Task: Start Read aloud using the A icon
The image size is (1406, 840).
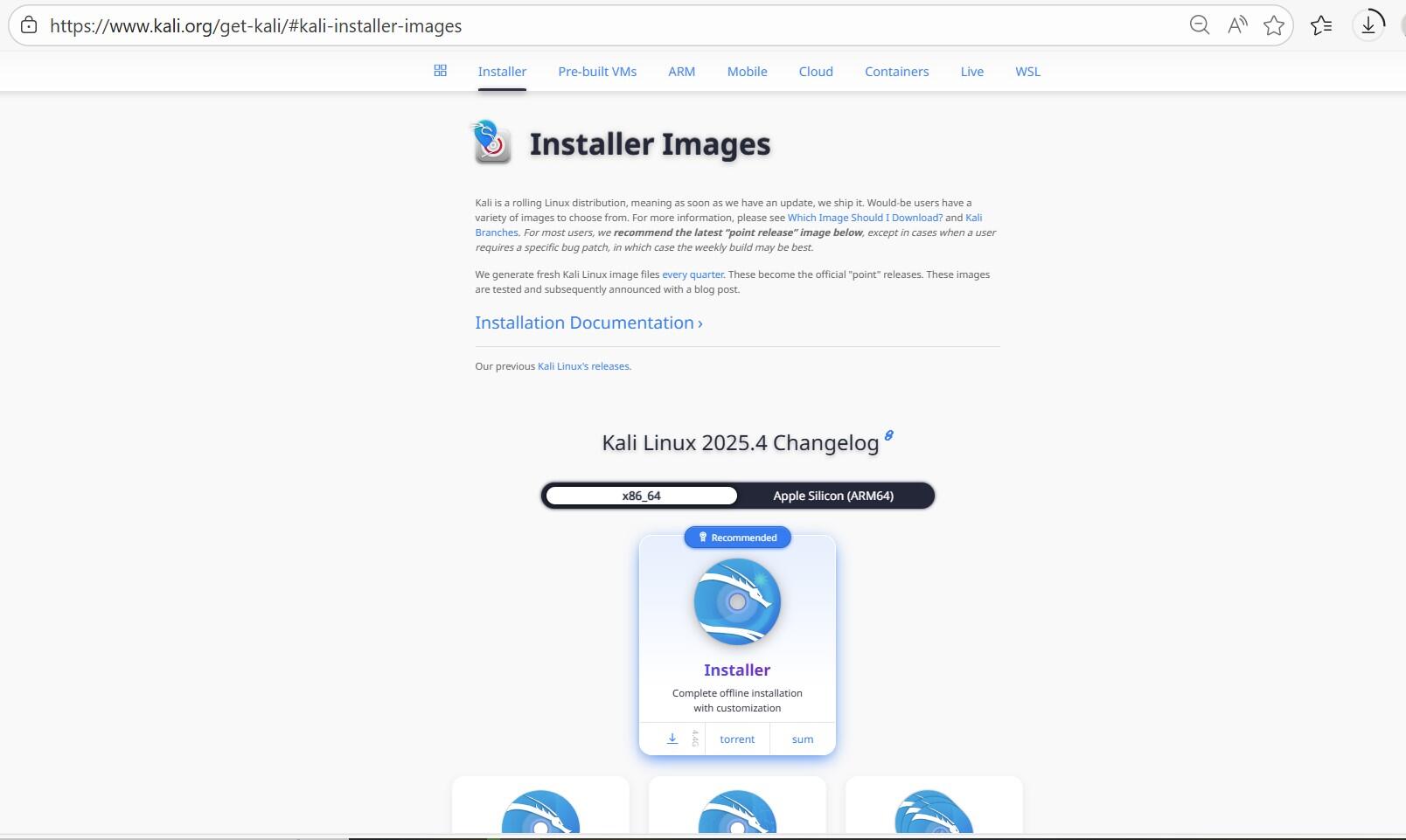Action: [x=1236, y=25]
